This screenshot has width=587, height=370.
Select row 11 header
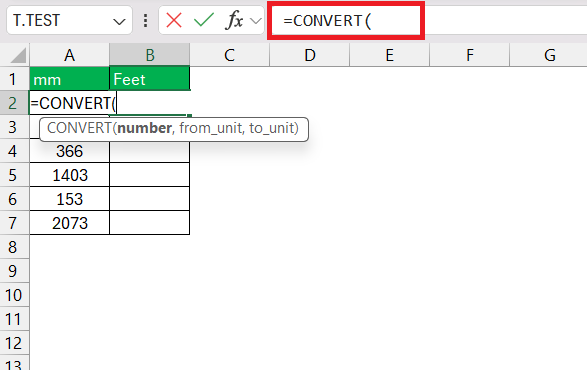pyautogui.click(x=14, y=319)
